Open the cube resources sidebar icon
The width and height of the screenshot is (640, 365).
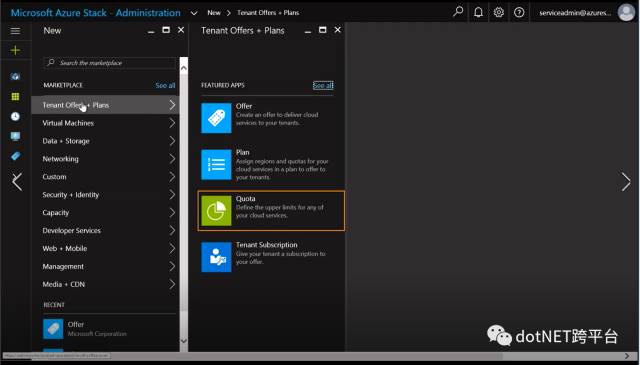click(15, 76)
